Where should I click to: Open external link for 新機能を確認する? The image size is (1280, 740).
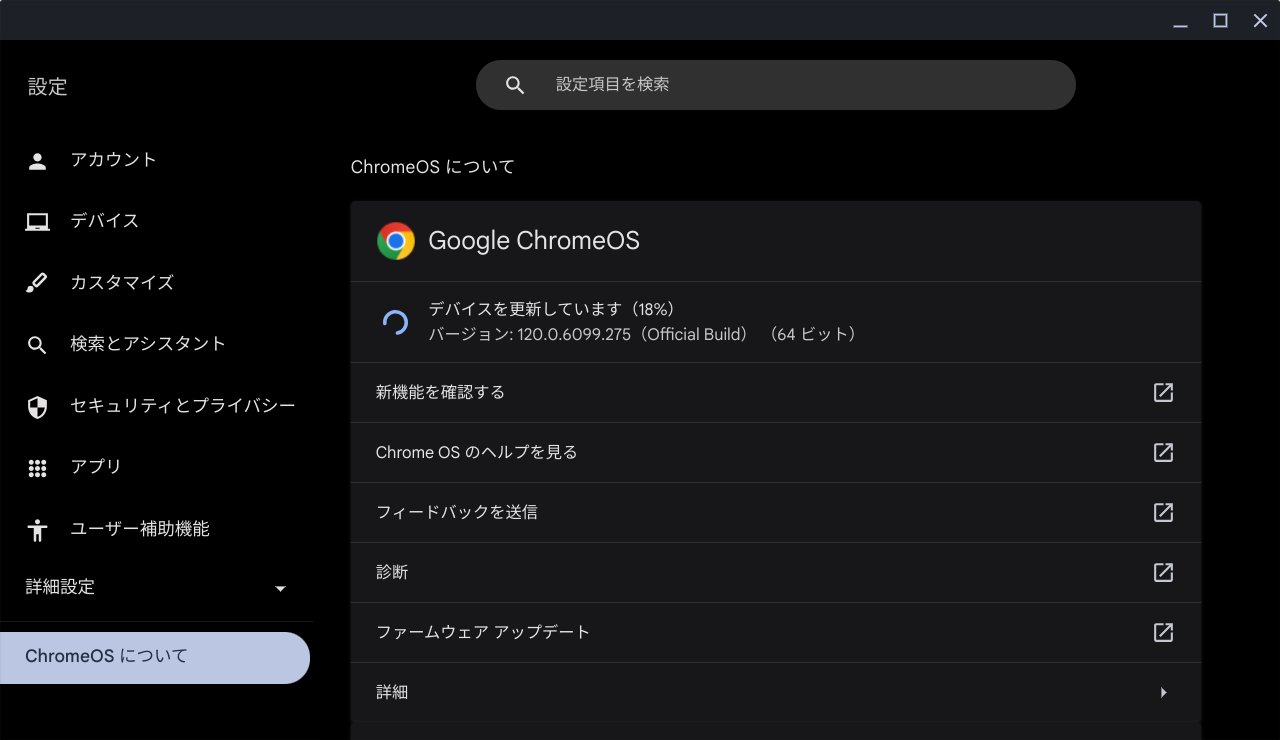click(x=1162, y=392)
